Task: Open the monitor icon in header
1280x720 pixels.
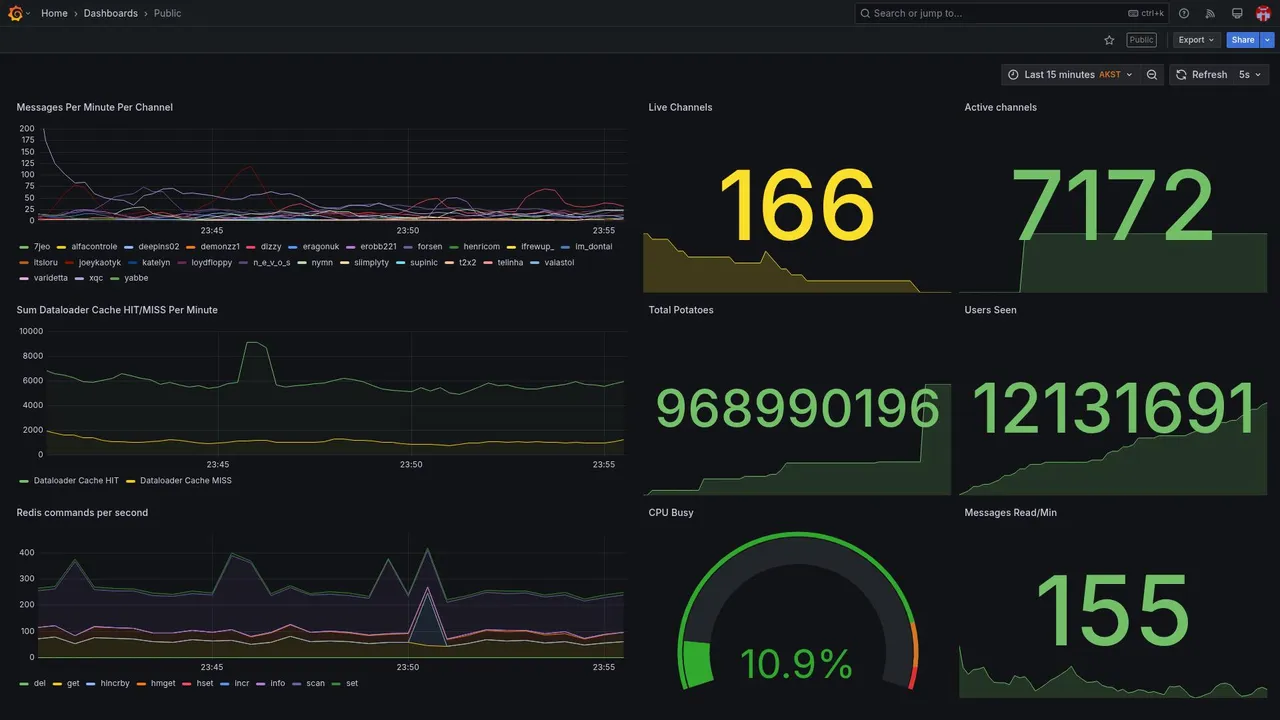Action: pos(1237,13)
